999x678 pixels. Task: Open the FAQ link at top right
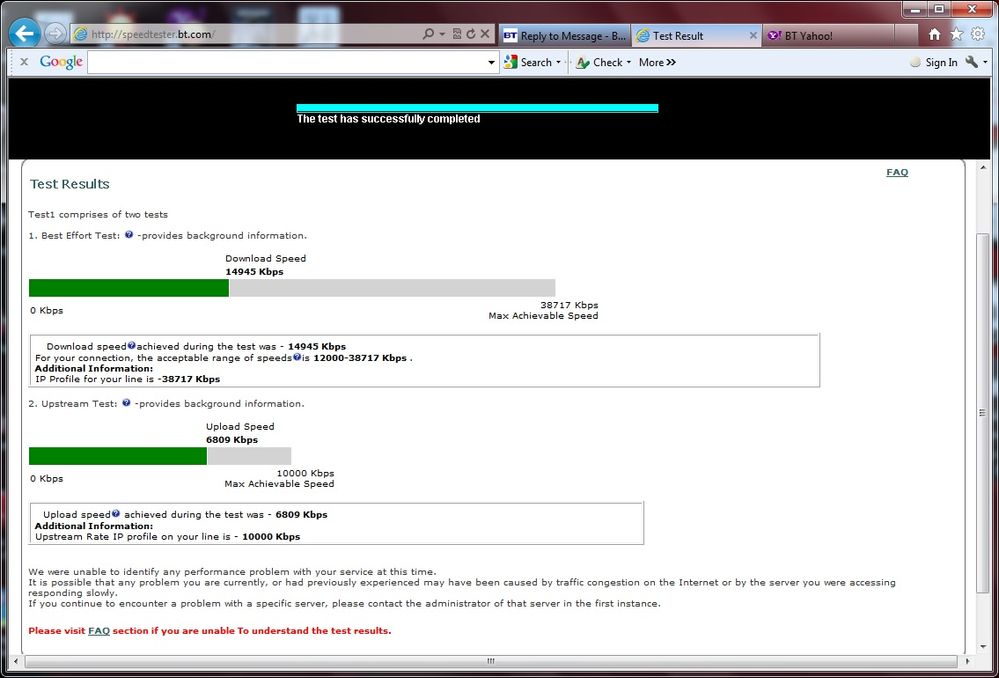[x=897, y=172]
